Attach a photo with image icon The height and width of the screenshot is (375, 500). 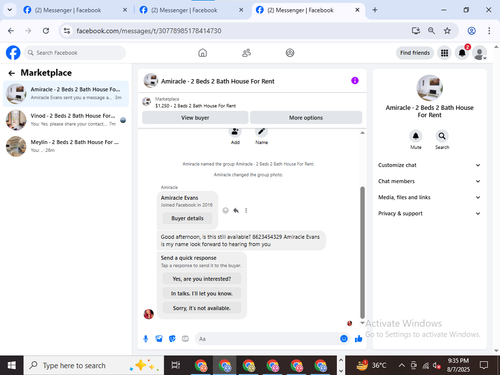(159, 339)
